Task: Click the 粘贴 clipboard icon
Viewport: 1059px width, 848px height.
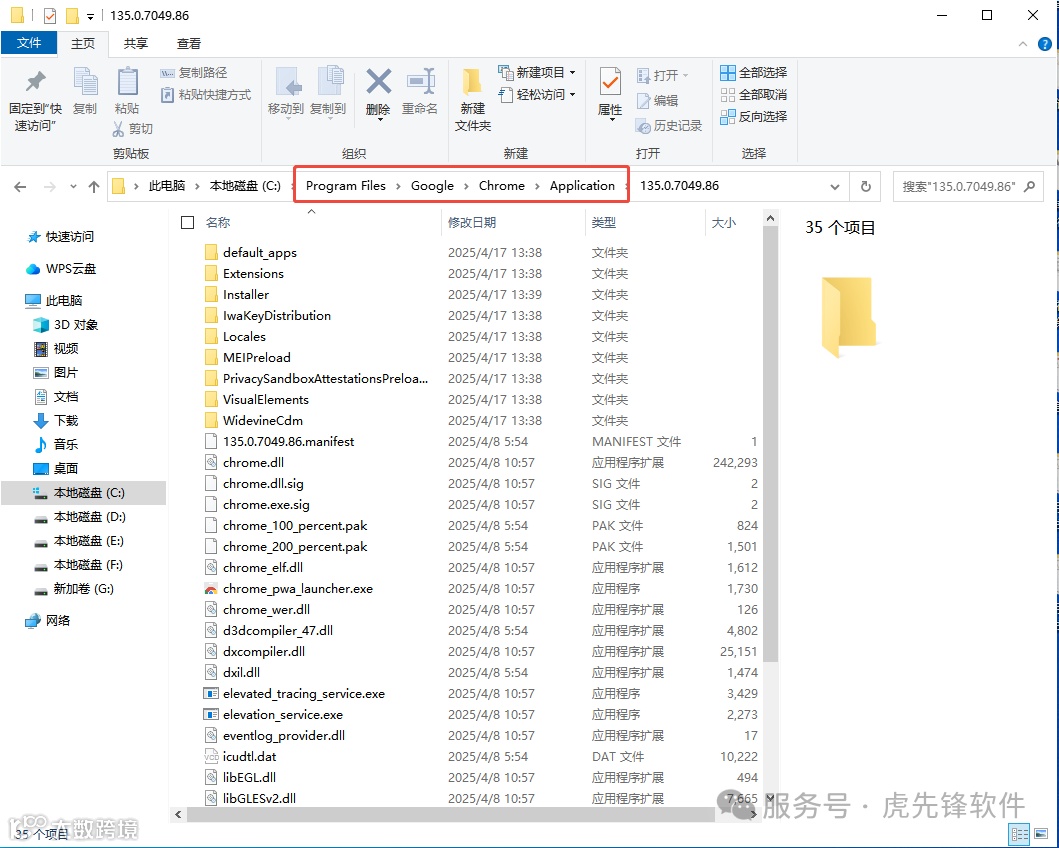Action: [127, 82]
